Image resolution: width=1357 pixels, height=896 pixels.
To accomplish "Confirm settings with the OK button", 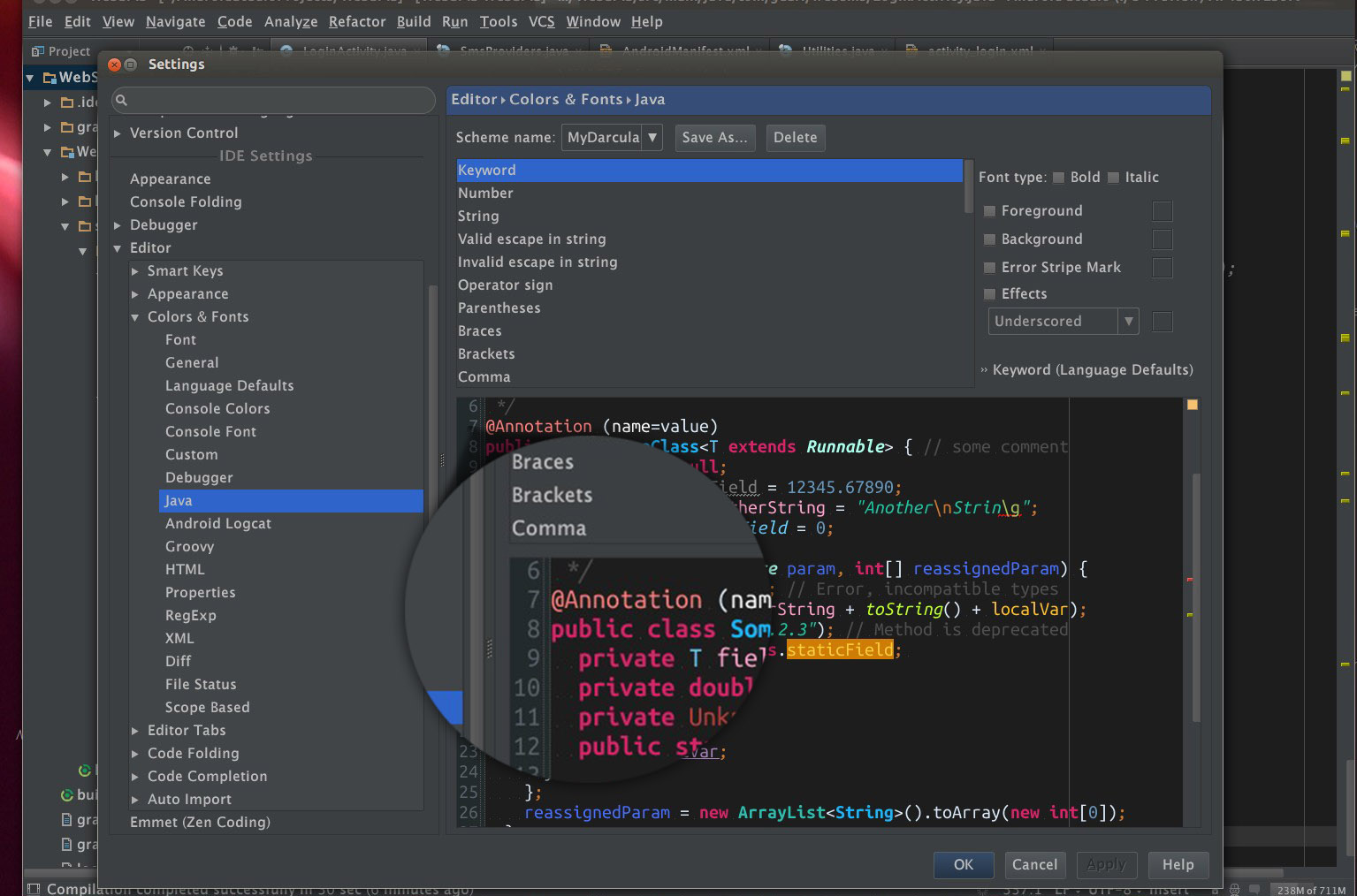I will tap(964, 865).
